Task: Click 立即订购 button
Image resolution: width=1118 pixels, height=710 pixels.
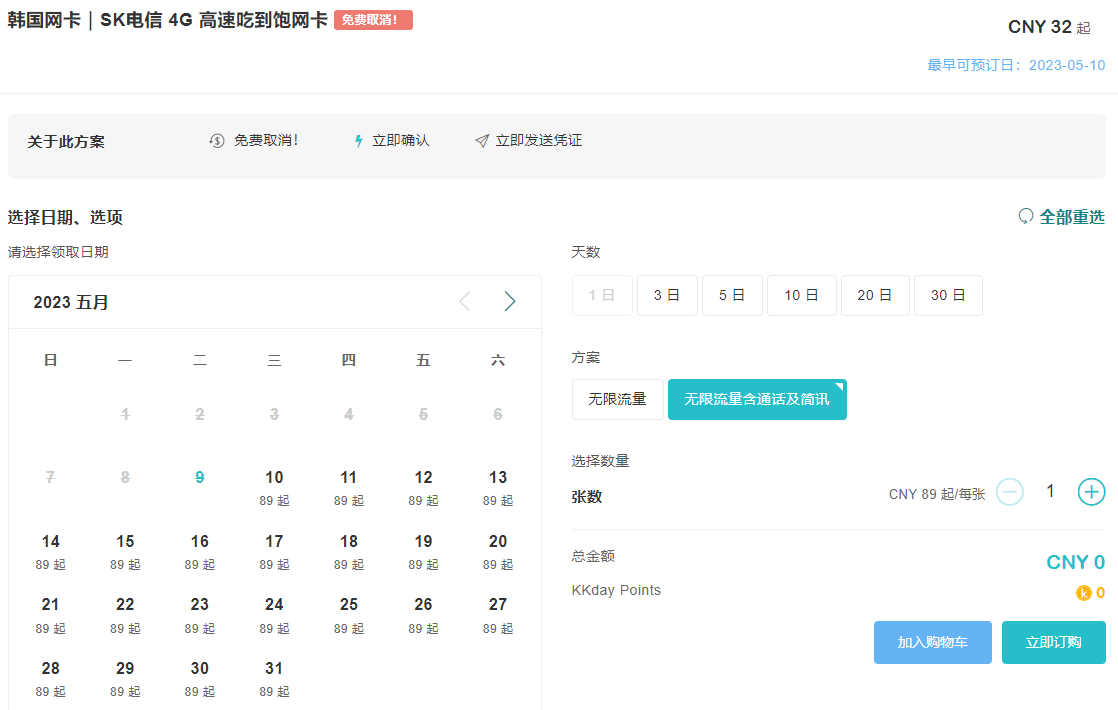Action: point(1054,642)
